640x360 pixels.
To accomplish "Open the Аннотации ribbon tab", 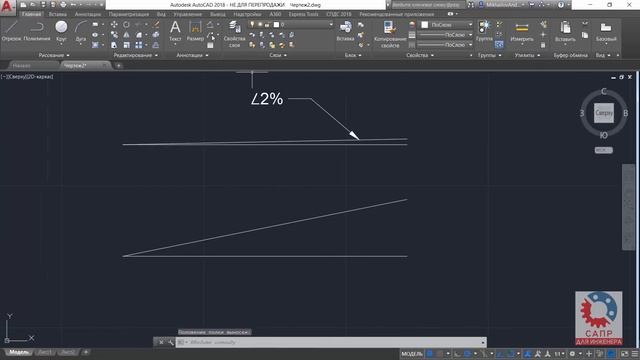I will [88, 14].
